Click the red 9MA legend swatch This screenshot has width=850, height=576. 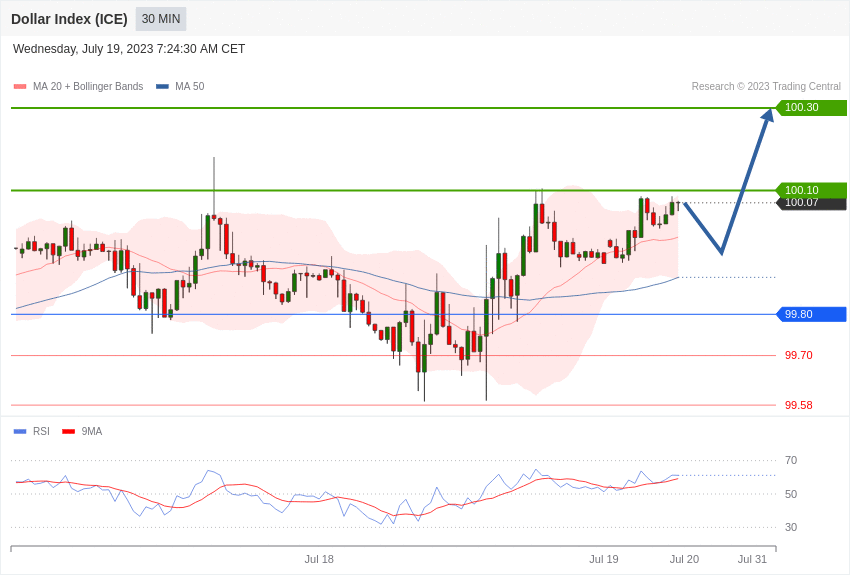click(68, 431)
